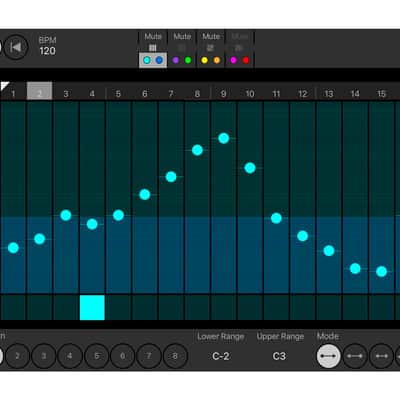Select the blue track dot
The height and width of the screenshot is (400, 400).
(159, 60)
